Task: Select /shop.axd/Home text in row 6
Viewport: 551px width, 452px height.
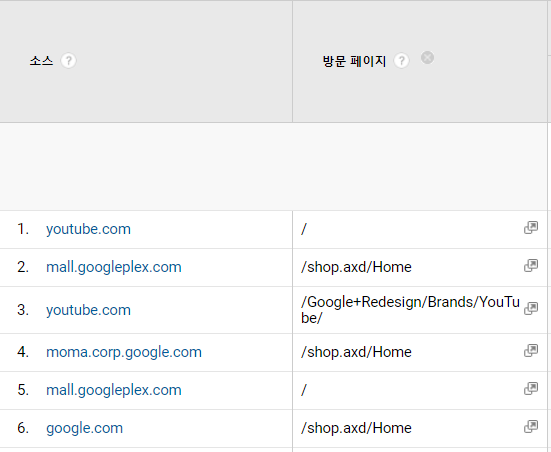Action: 356,428
